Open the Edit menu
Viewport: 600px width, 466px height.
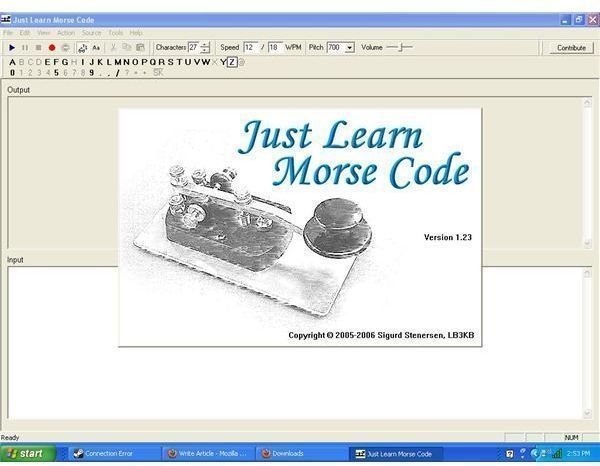coord(25,33)
